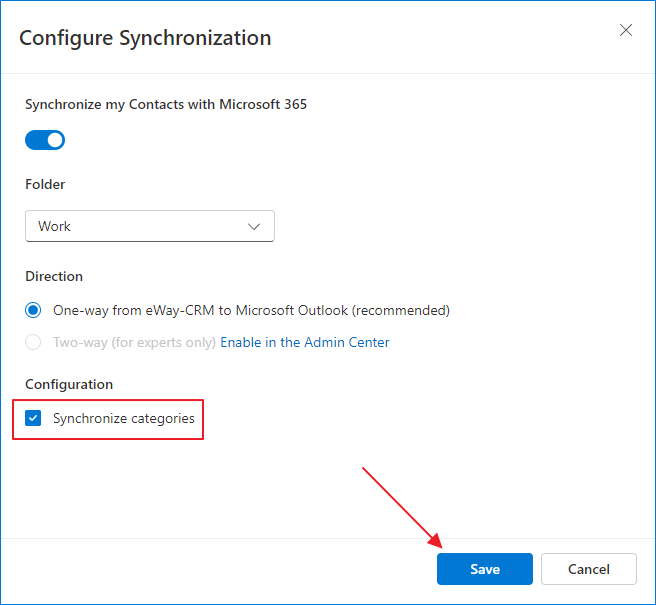Select One-way from eWay-CRM to Outlook option

click(x=33, y=310)
